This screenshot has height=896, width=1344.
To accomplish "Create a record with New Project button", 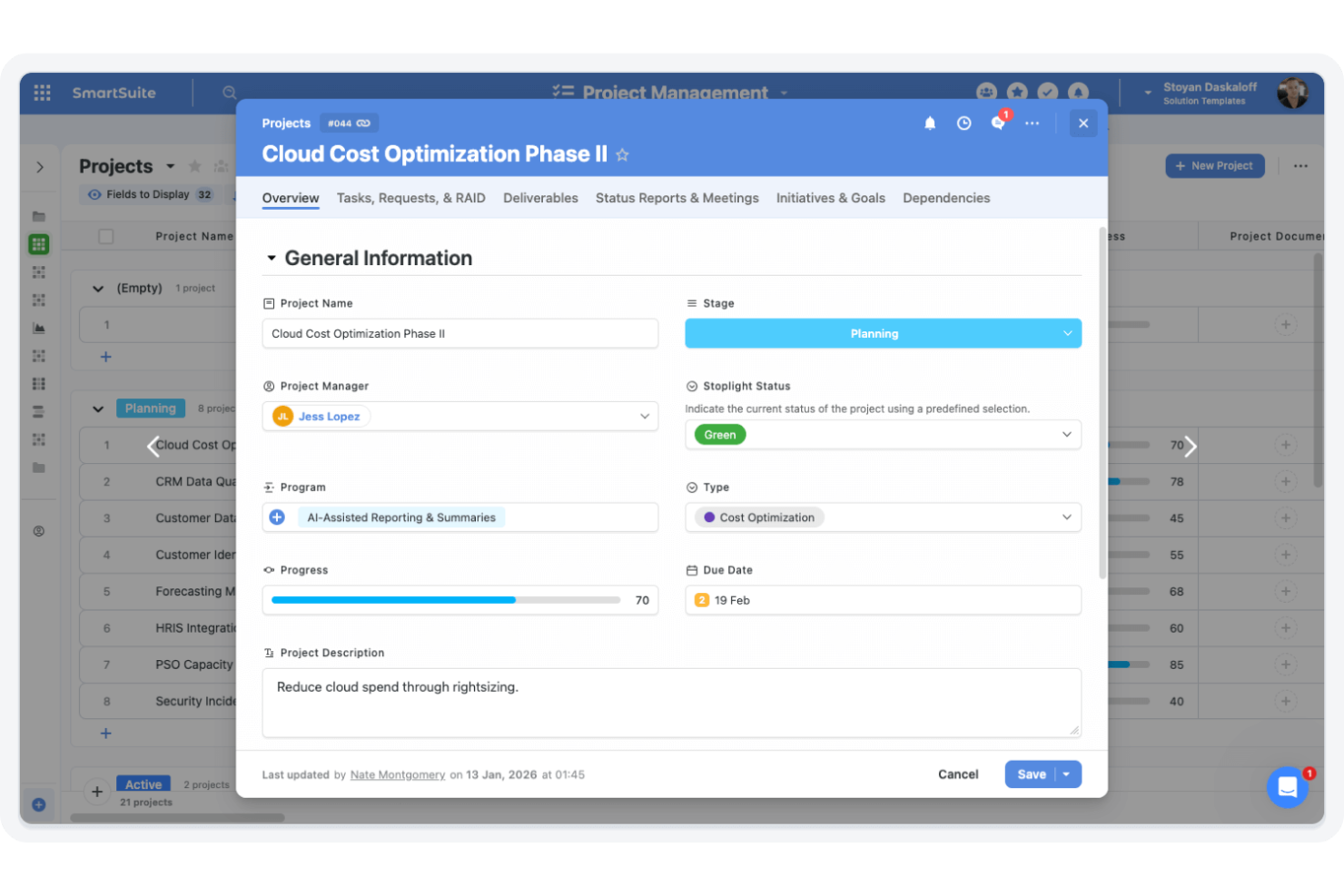I will pos(1215,165).
